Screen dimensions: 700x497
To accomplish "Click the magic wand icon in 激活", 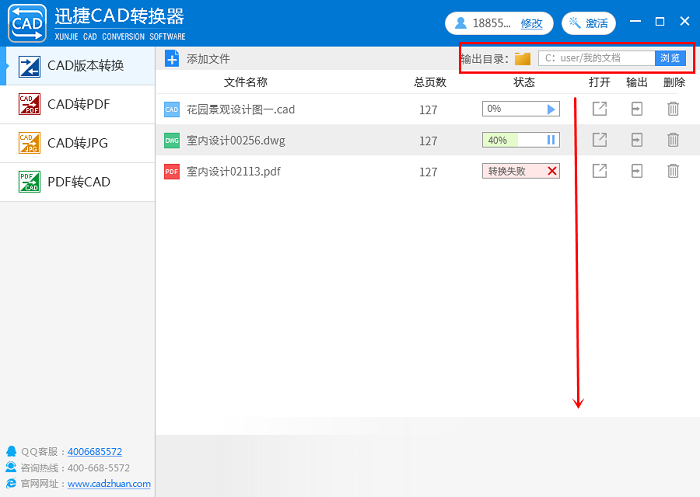I will [575, 22].
